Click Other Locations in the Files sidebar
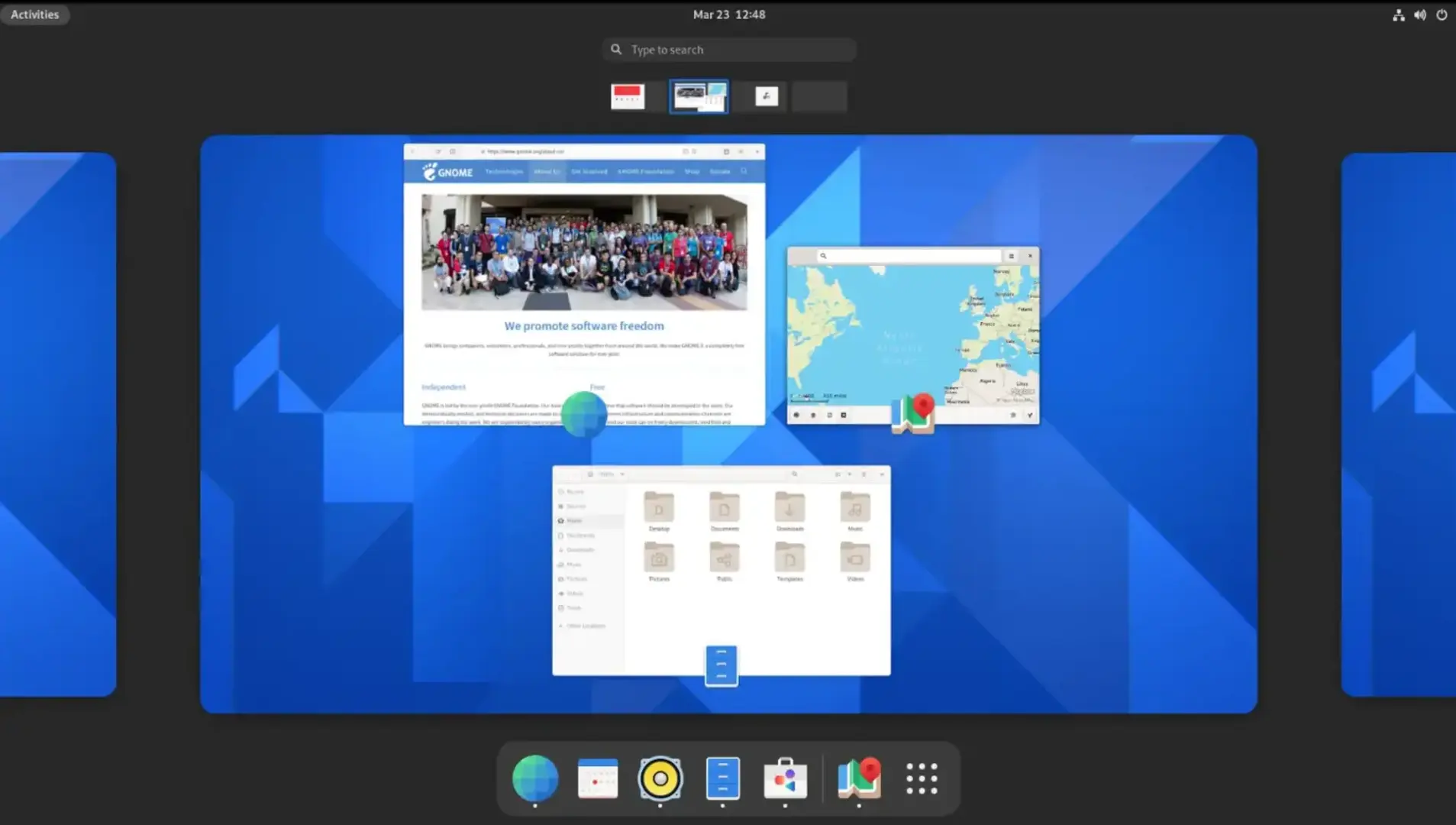This screenshot has width=1456, height=825. (585, 626)
